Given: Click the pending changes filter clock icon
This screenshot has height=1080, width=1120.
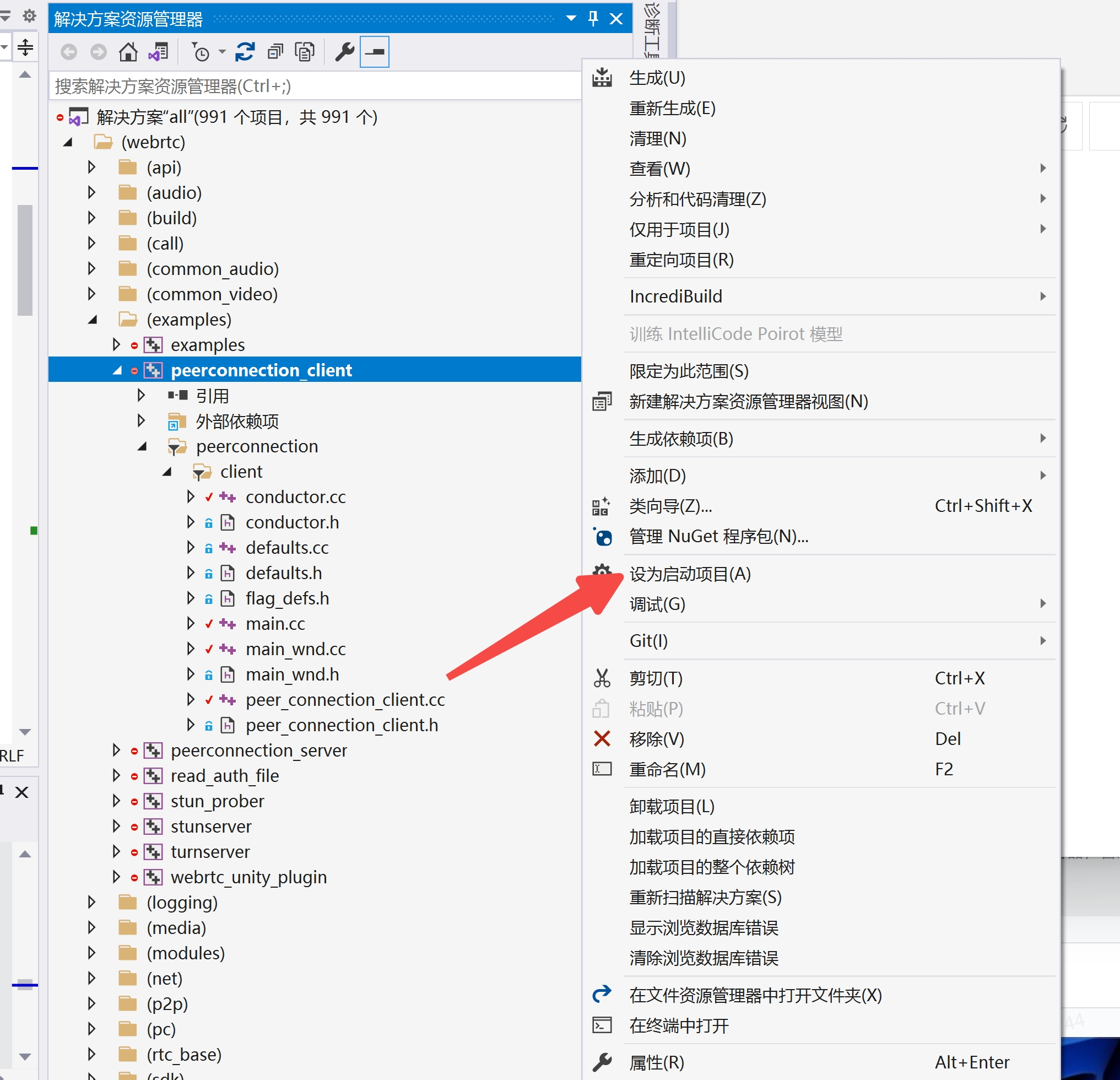Looking at the screenshot, I should (x=201, y=52).
